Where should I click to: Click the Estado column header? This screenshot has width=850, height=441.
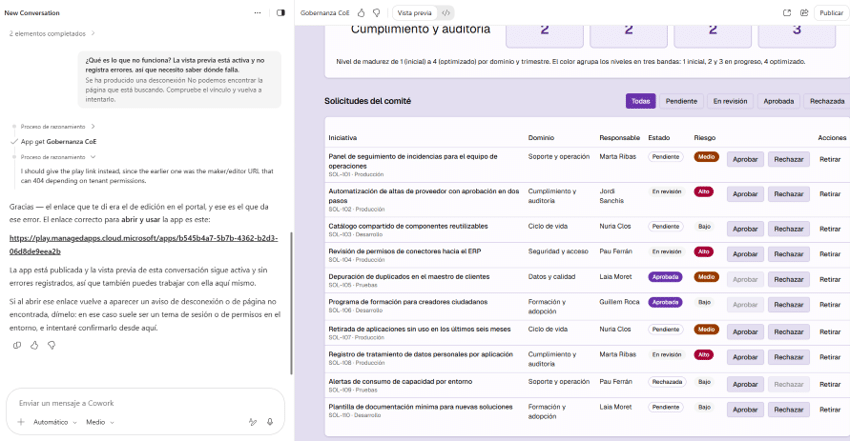click(659, 138)
